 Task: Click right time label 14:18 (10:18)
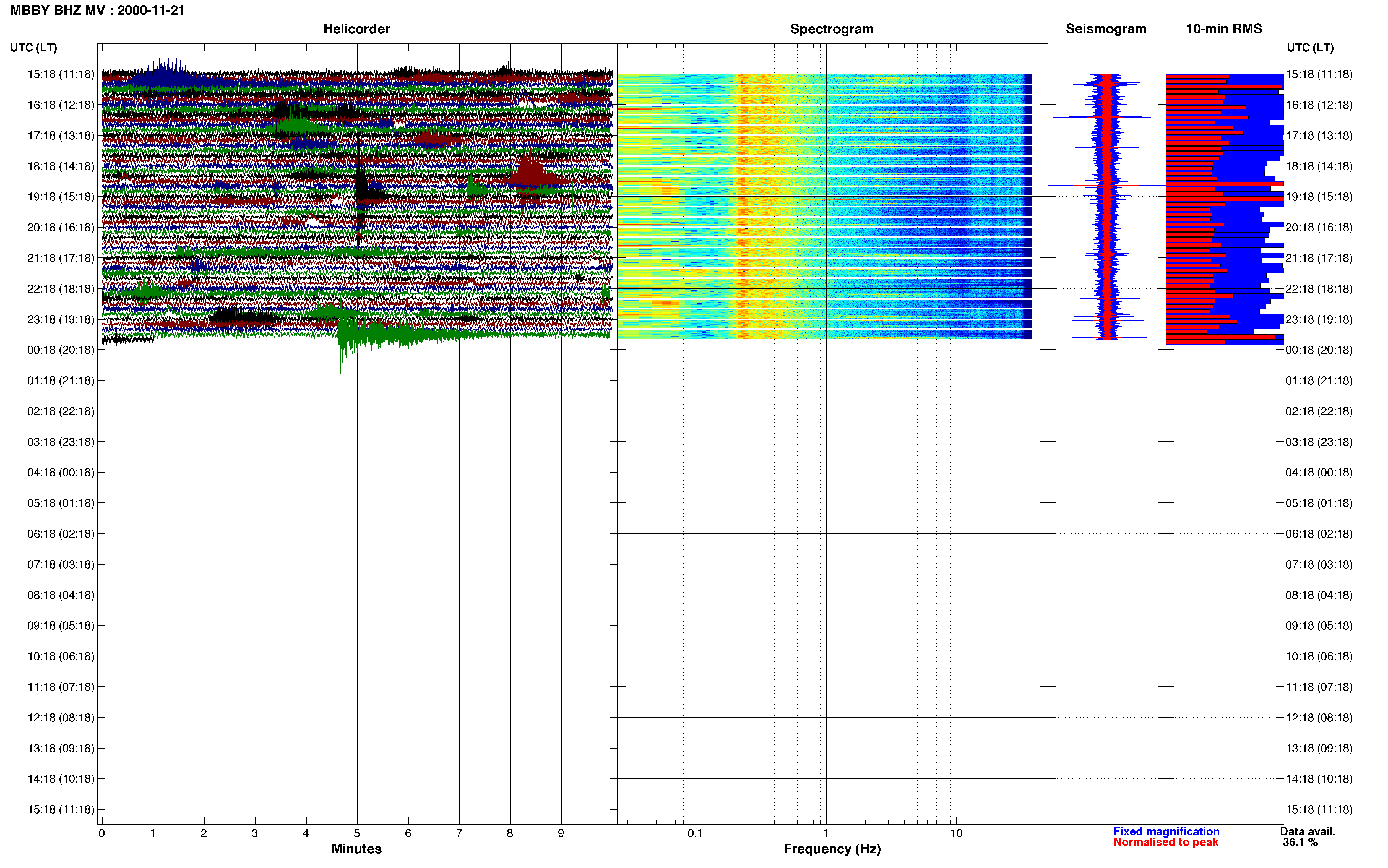pyautogui.click(x=1319, y=778)
